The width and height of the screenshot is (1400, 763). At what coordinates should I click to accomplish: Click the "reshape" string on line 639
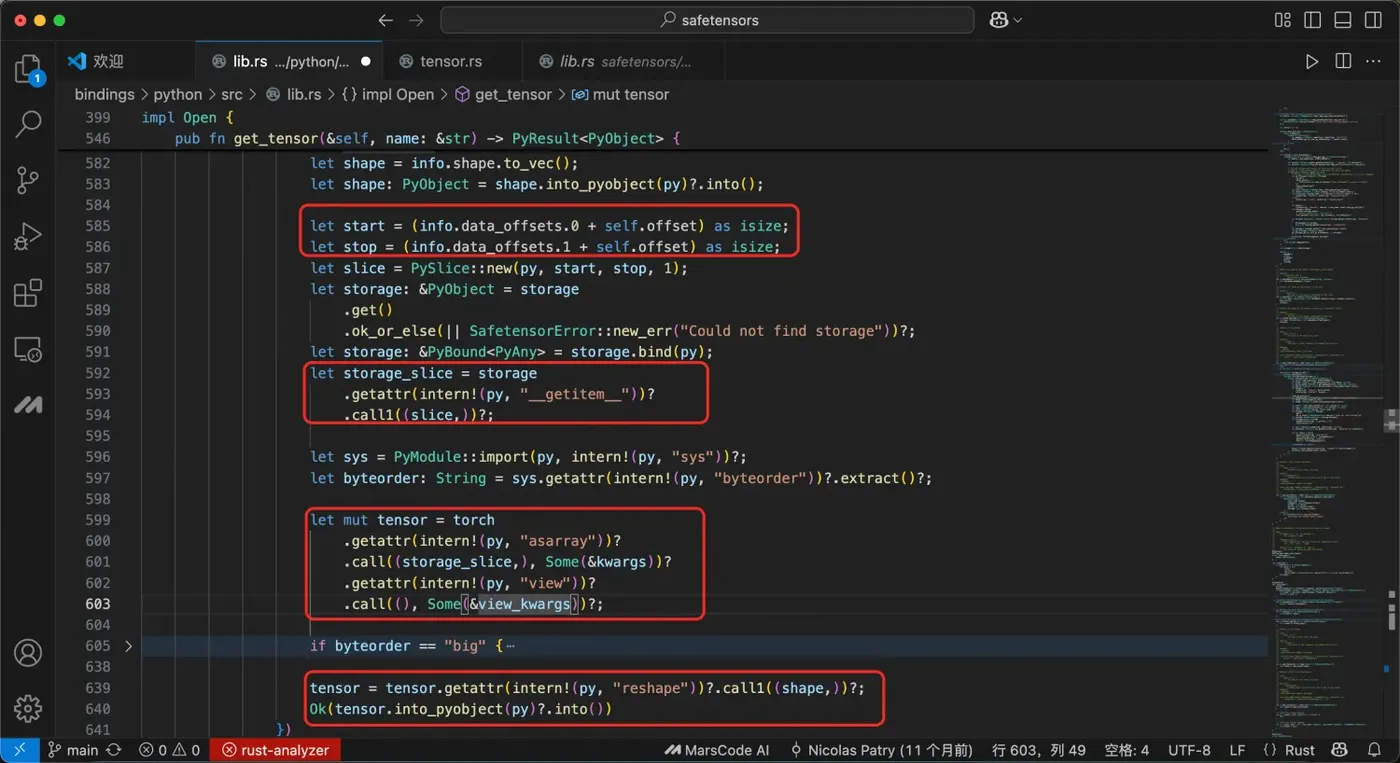[652, 688]
